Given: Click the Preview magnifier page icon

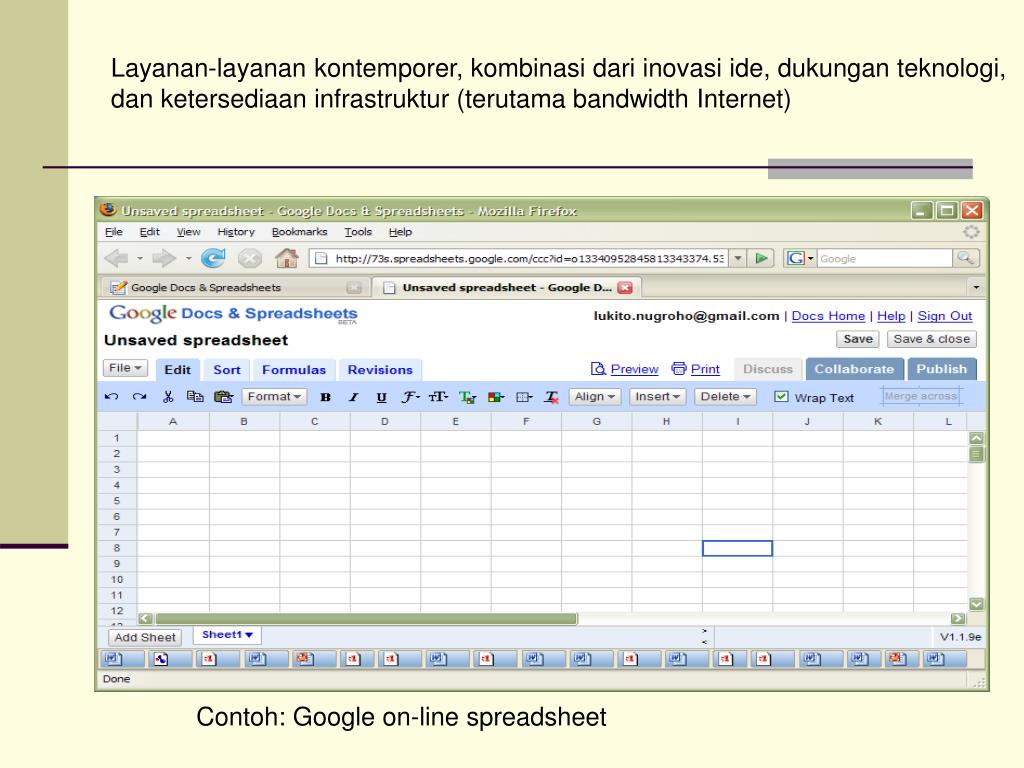Looking at the screenshot, I should pyautogui.click(x=598, y=369).
